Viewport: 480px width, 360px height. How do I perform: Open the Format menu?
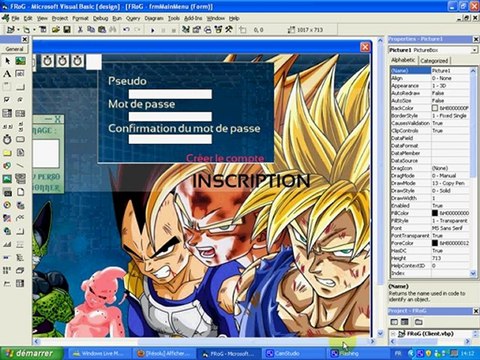(80, 18)
